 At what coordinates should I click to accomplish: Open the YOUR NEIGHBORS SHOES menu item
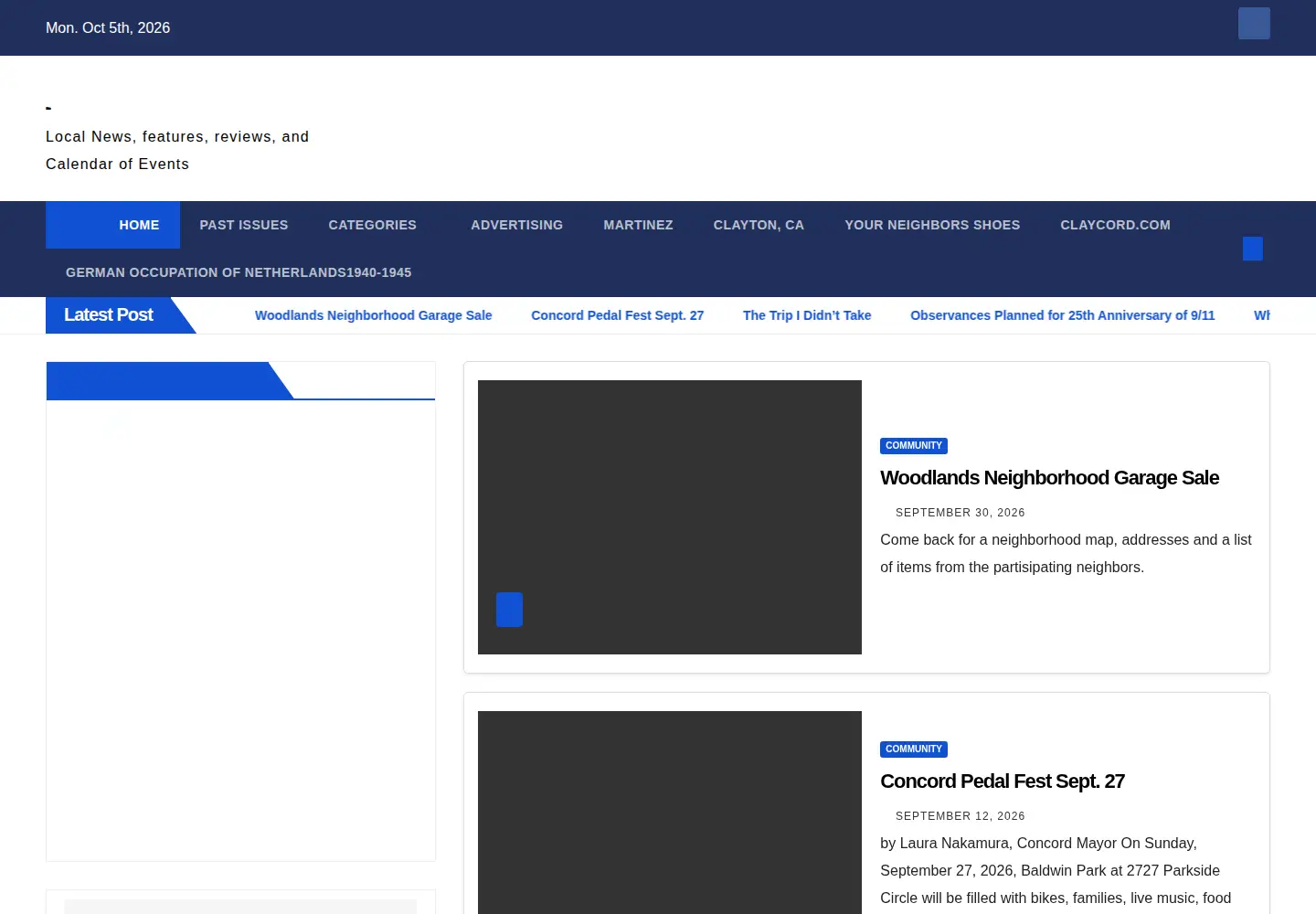(x=932, y=225)
